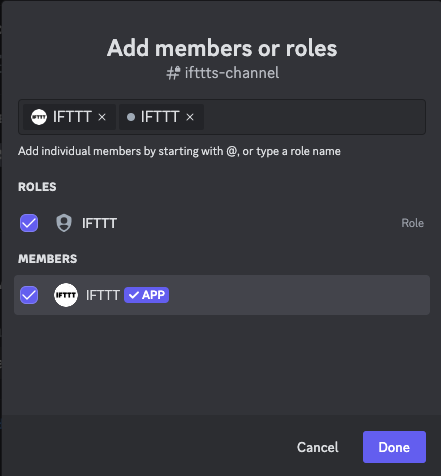
Task: Click the Done button
Action: pyautogui.click(x=394, y=447)
